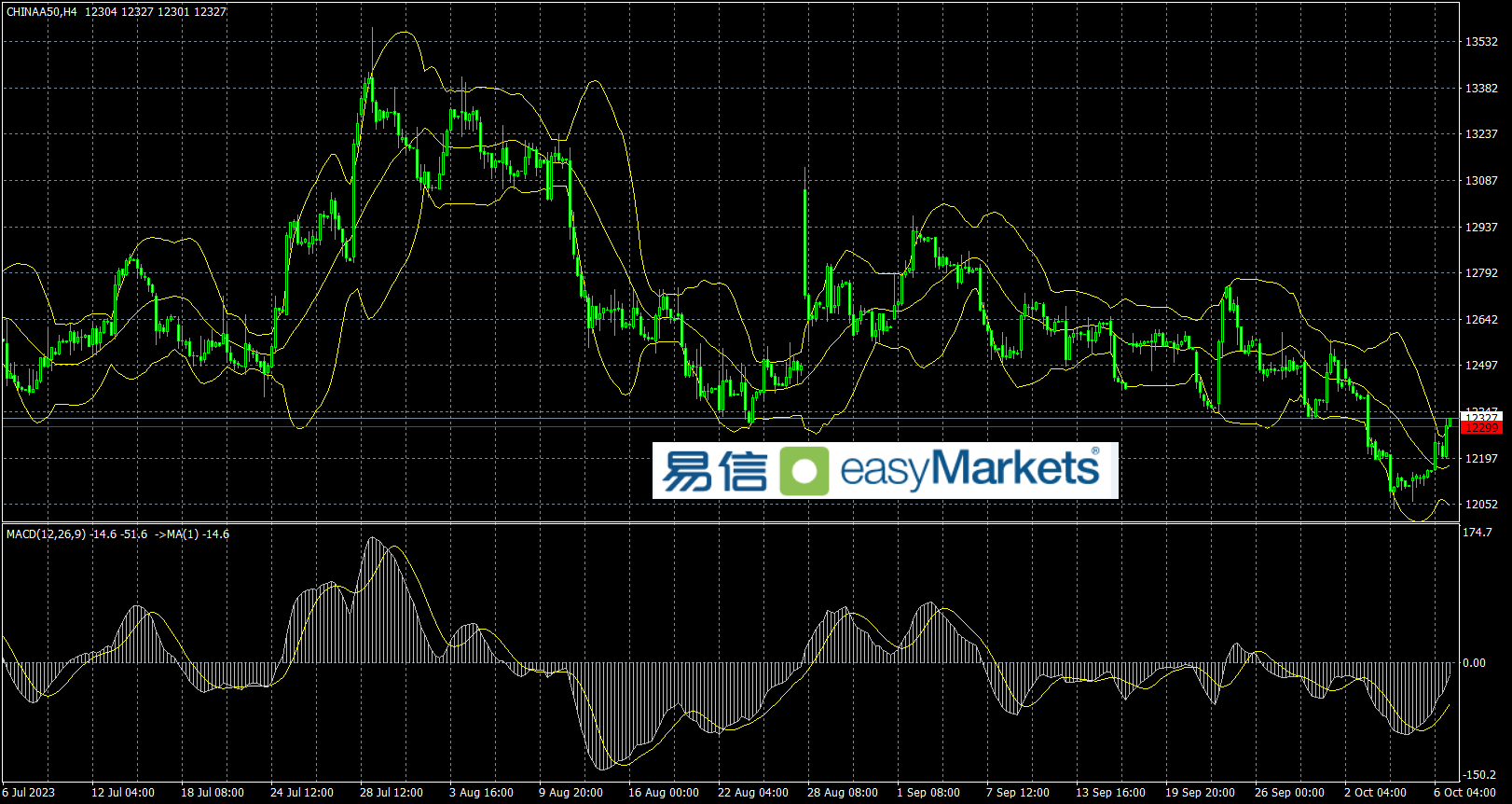
Task: Click the 3 Aug 16:00 time label
Action: click(481, 793)
